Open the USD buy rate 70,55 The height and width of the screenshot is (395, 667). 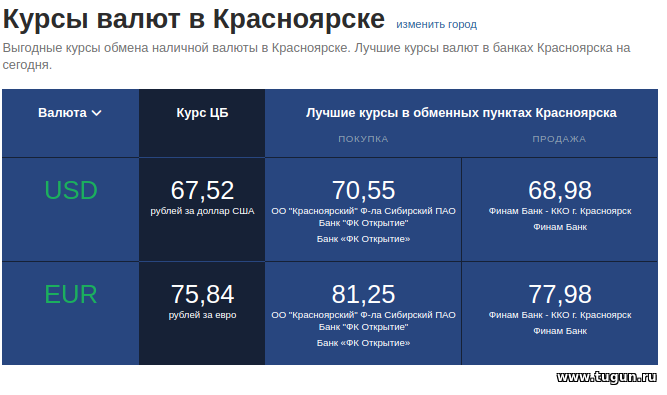click(x=363, y=190)
